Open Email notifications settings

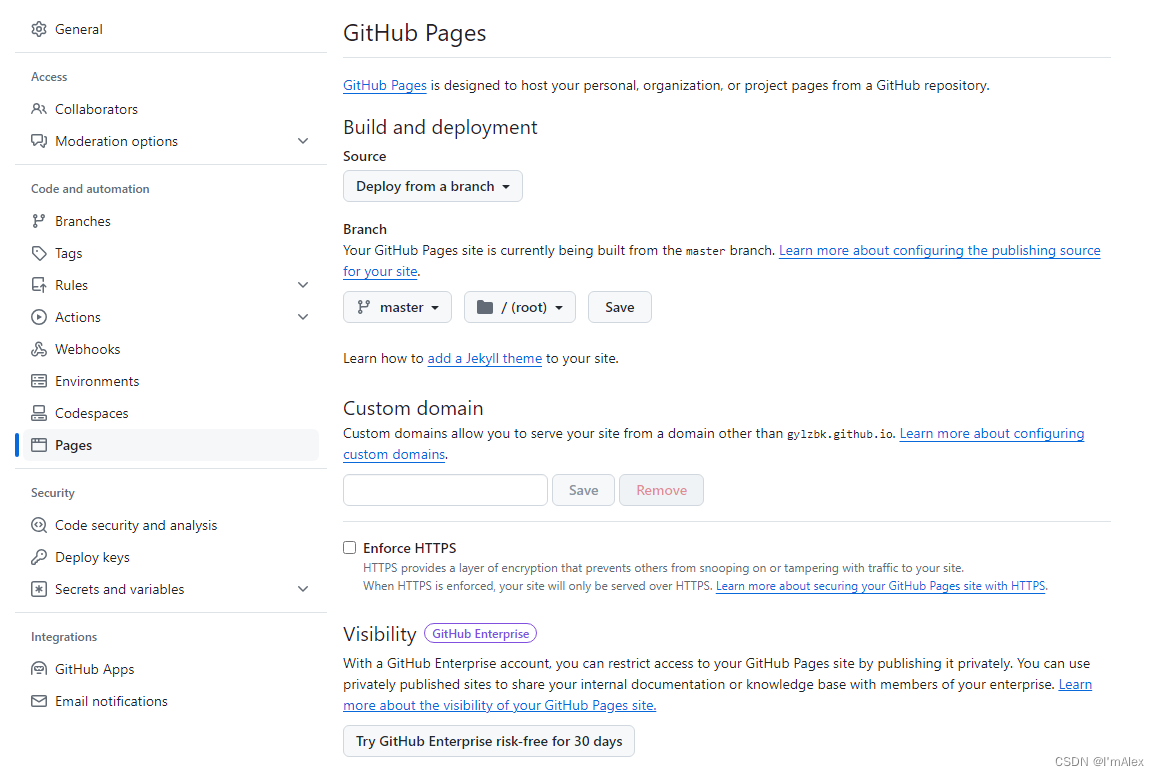pyautogui.click(x=171, y=701)
